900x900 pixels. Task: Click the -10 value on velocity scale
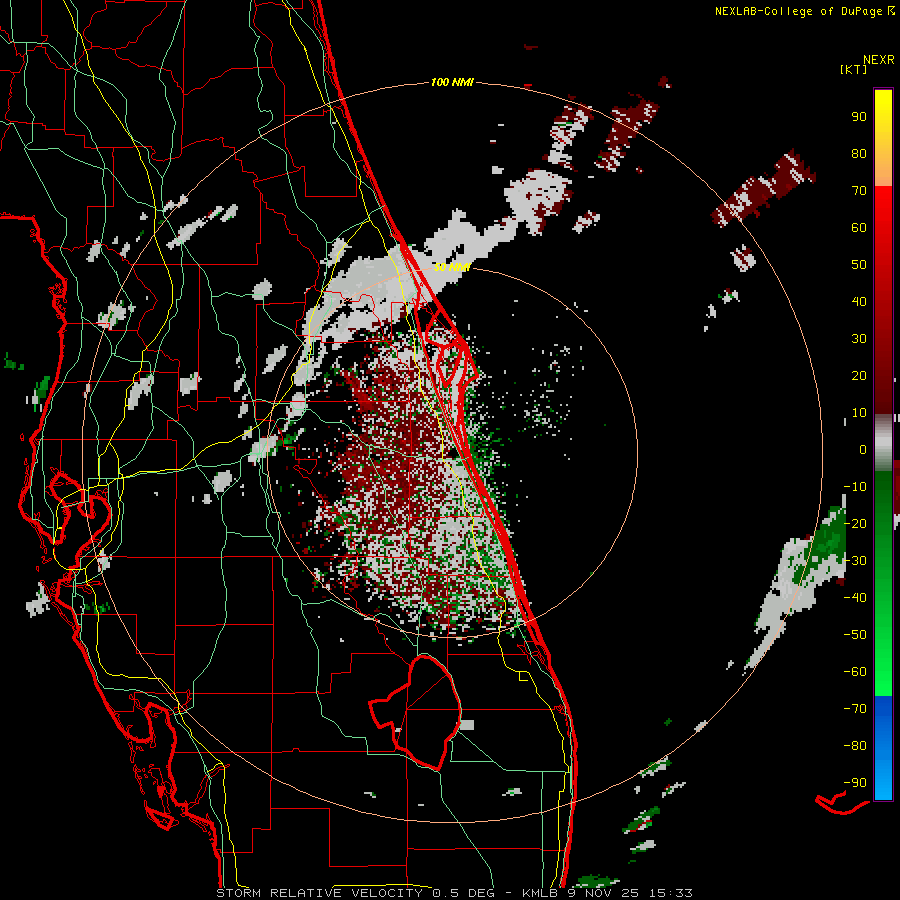point(855,487)
